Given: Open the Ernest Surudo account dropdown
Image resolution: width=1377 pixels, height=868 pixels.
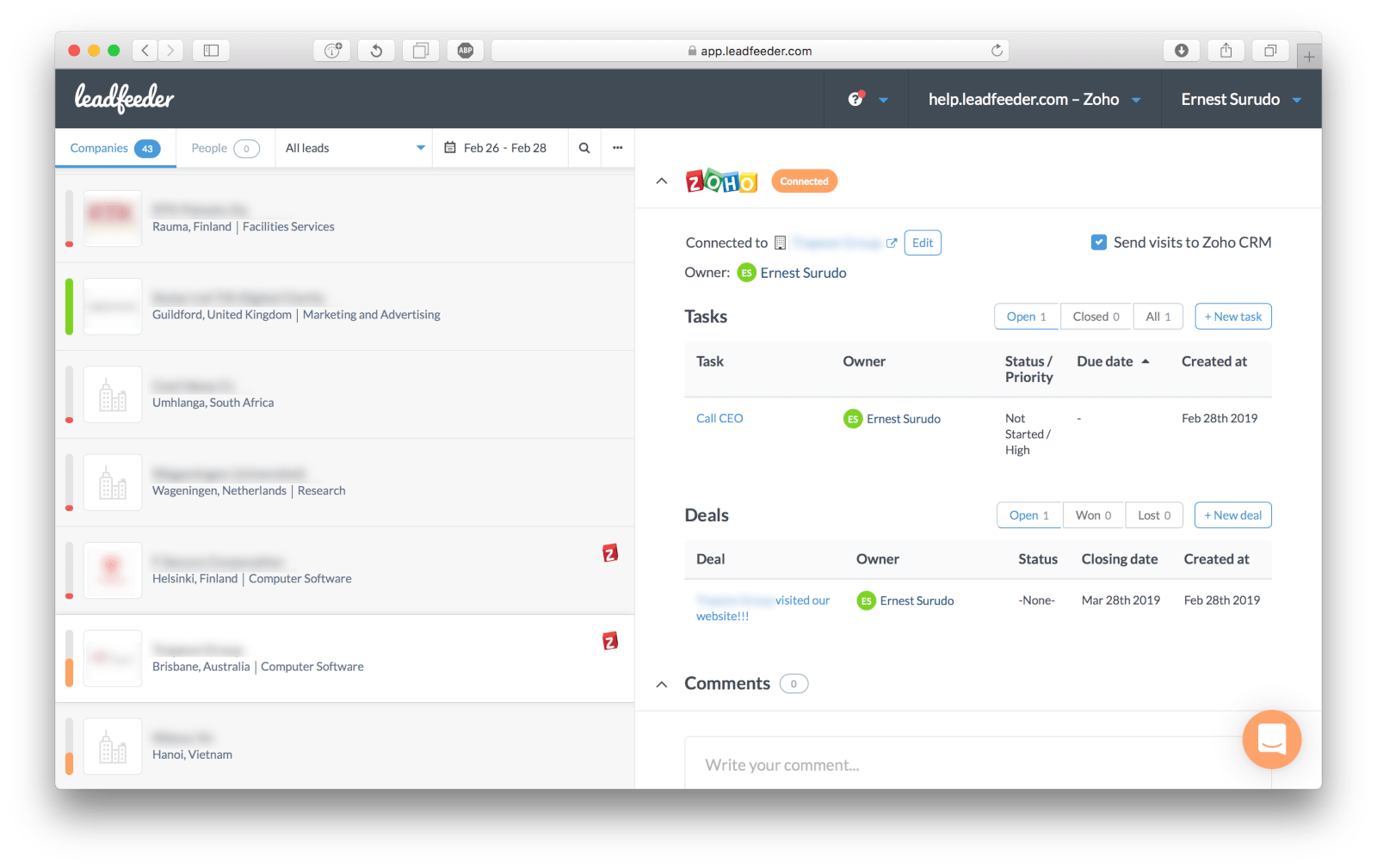Looking at the screenshot, I should click(1240, 100).
